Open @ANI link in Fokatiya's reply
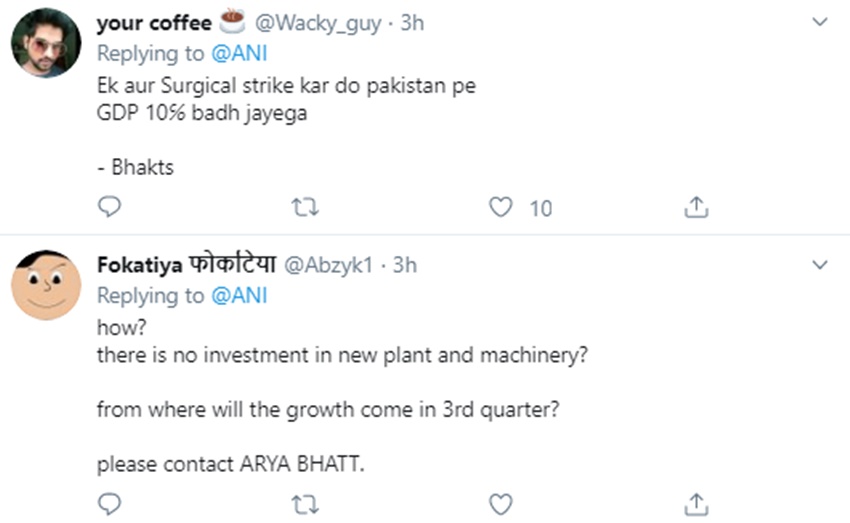The height and width of the screenshot is (523, 850). click(x=238, y=296)
